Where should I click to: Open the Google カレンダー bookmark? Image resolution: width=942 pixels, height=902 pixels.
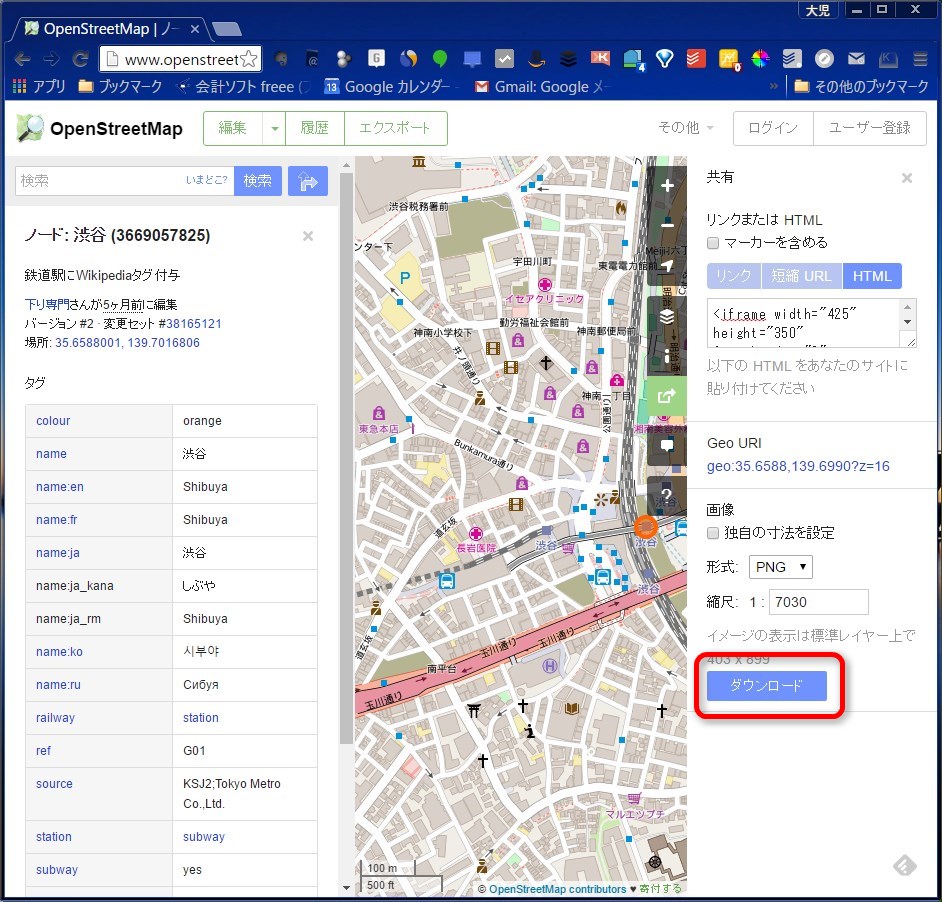click(387, 87)
